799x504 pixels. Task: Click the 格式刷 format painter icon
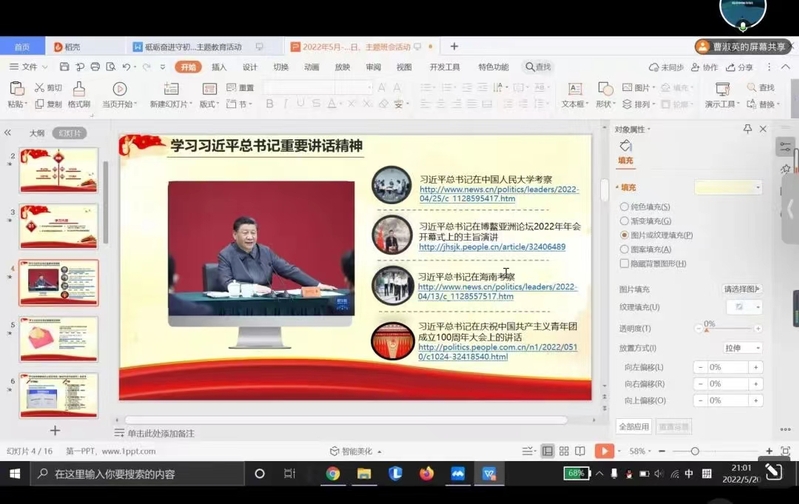pyautogui.click(x=79, y=90)
